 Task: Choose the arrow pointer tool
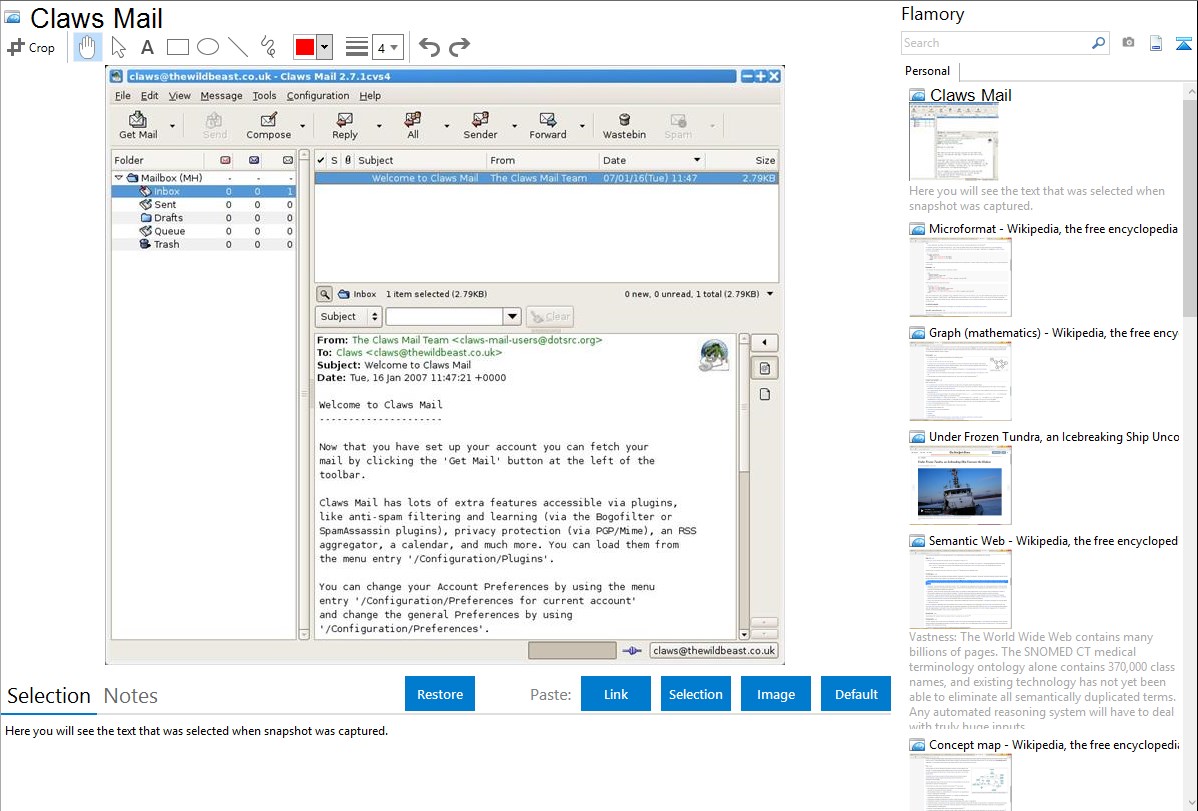point(118,47)
